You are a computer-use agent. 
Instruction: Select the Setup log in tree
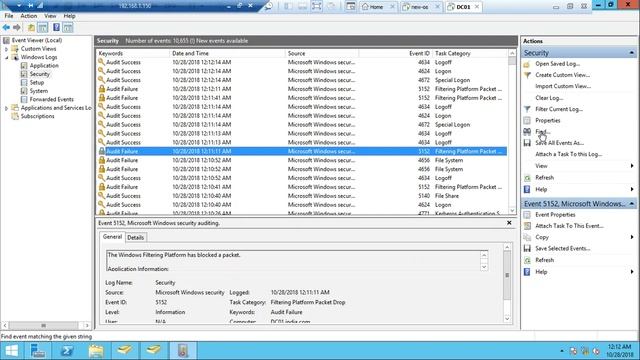(37, 82)
